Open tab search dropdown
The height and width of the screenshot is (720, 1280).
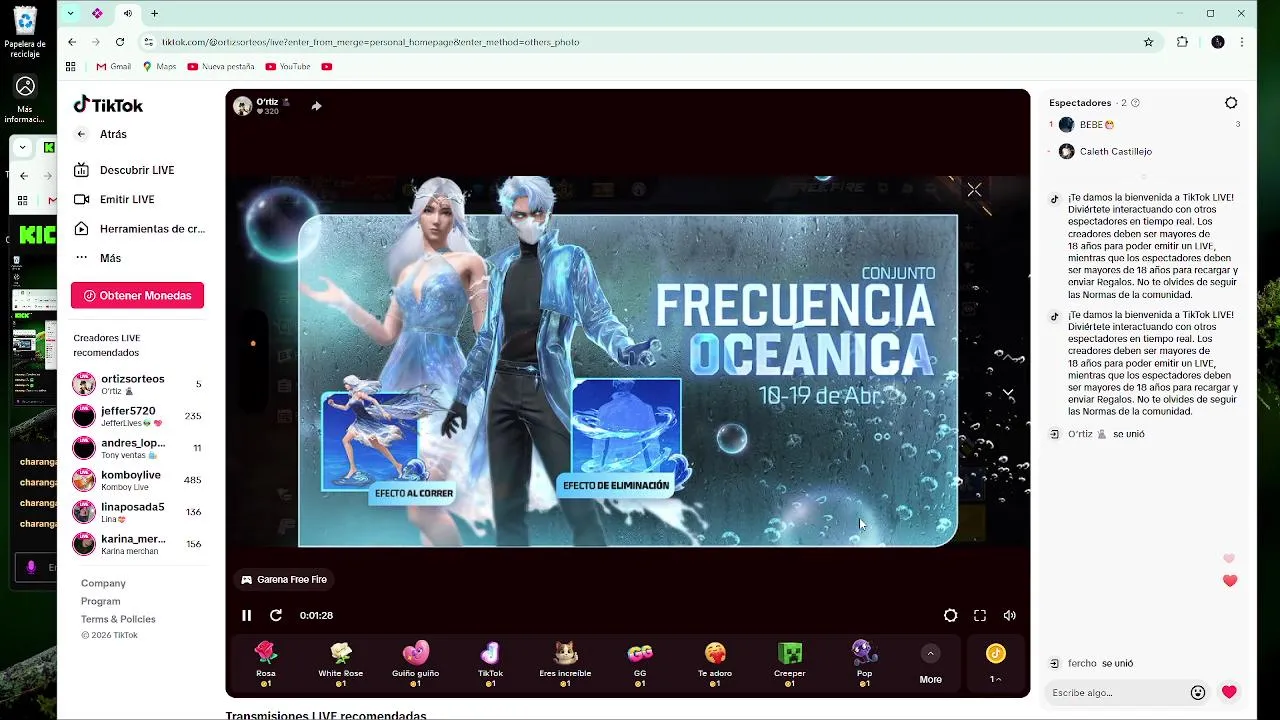coord(70,14)
